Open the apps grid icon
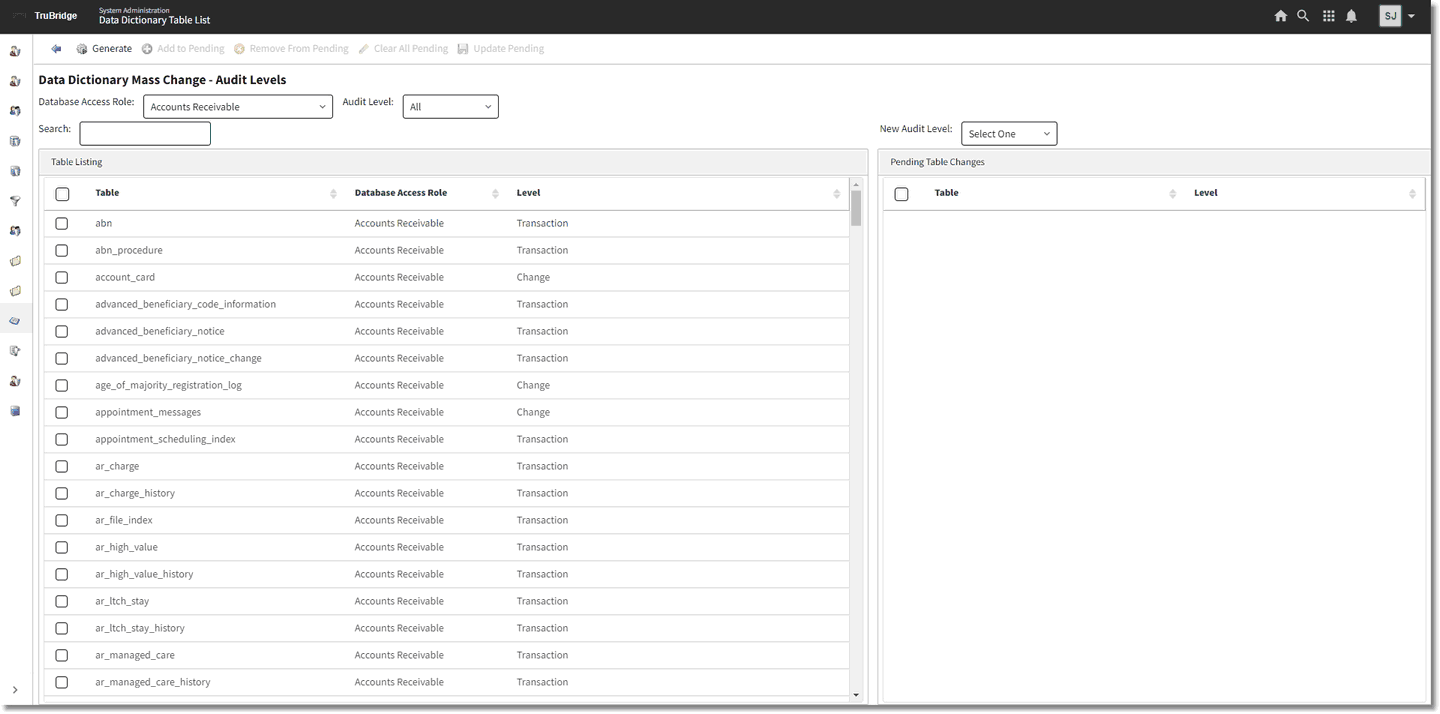Viewport: 1440px width, 714px height. [1328, 16]
